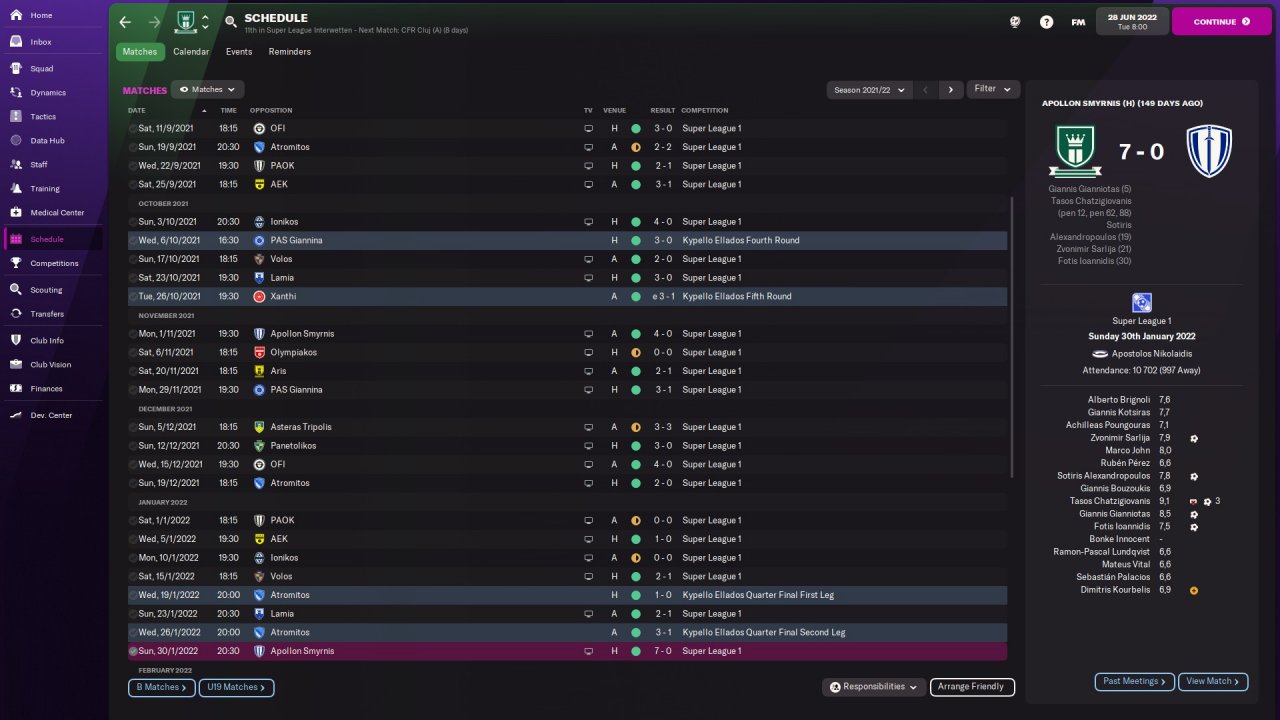Viewport: 1280px width, 720px height.
Task: Open the search magnifier icon
Action: pos(231,22)
